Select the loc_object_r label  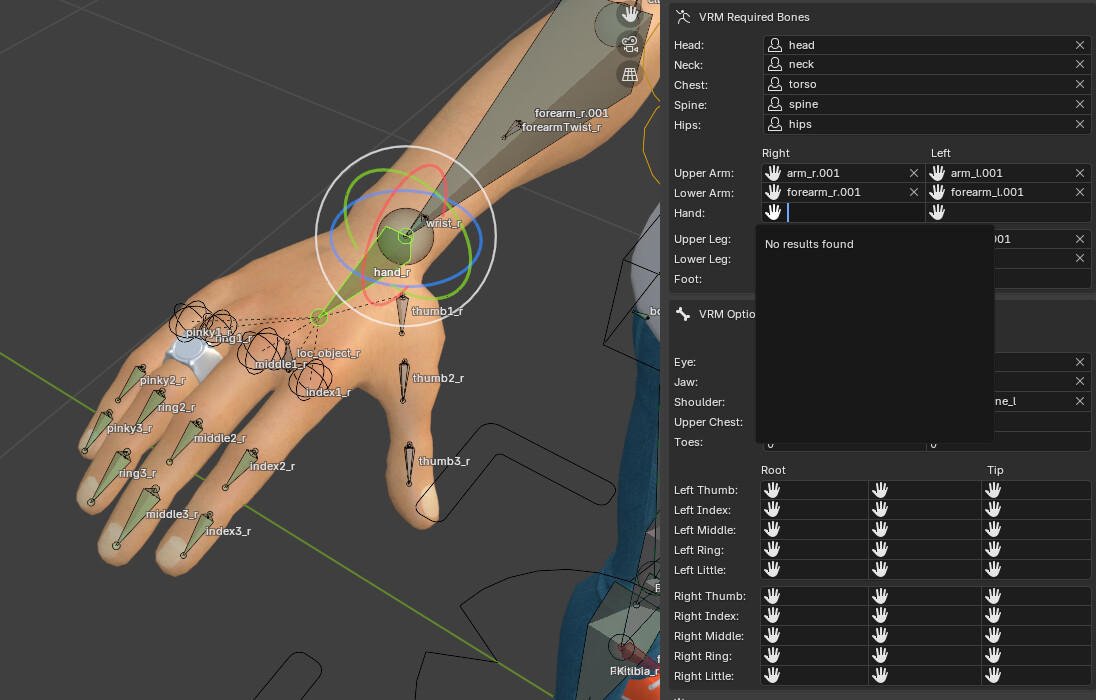[x=329, y=353]
